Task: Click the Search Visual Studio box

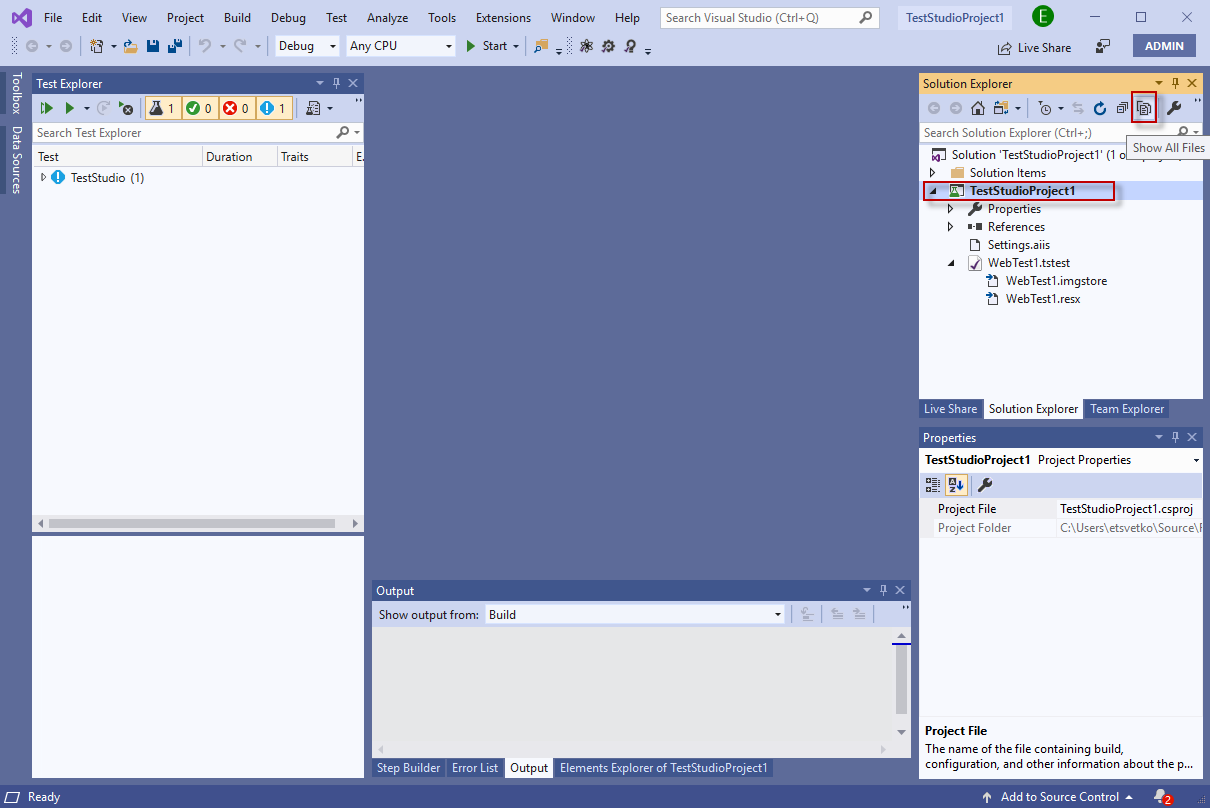Action: pos(769,18)
